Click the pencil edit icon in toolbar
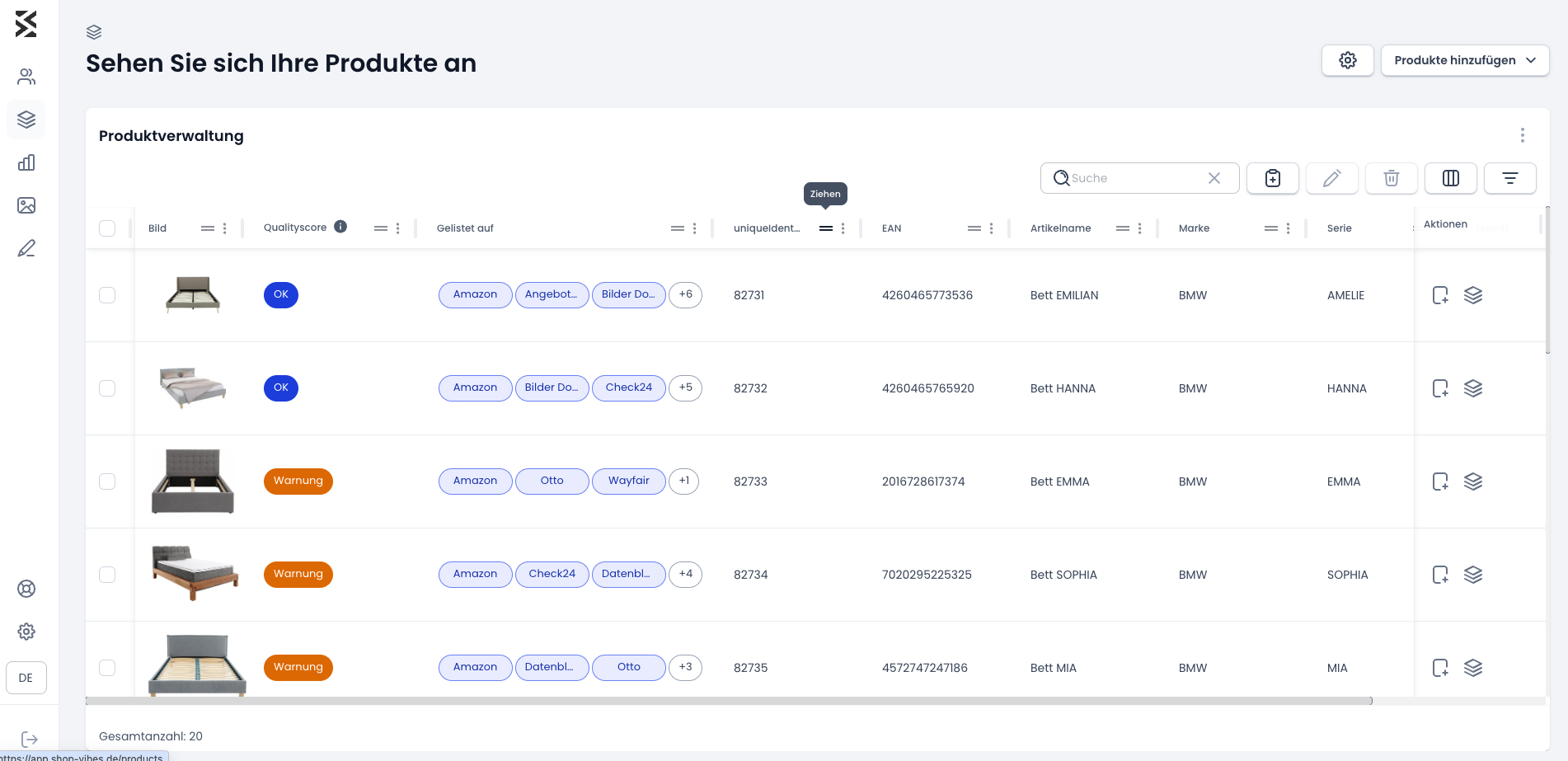 click(1331, 178)
